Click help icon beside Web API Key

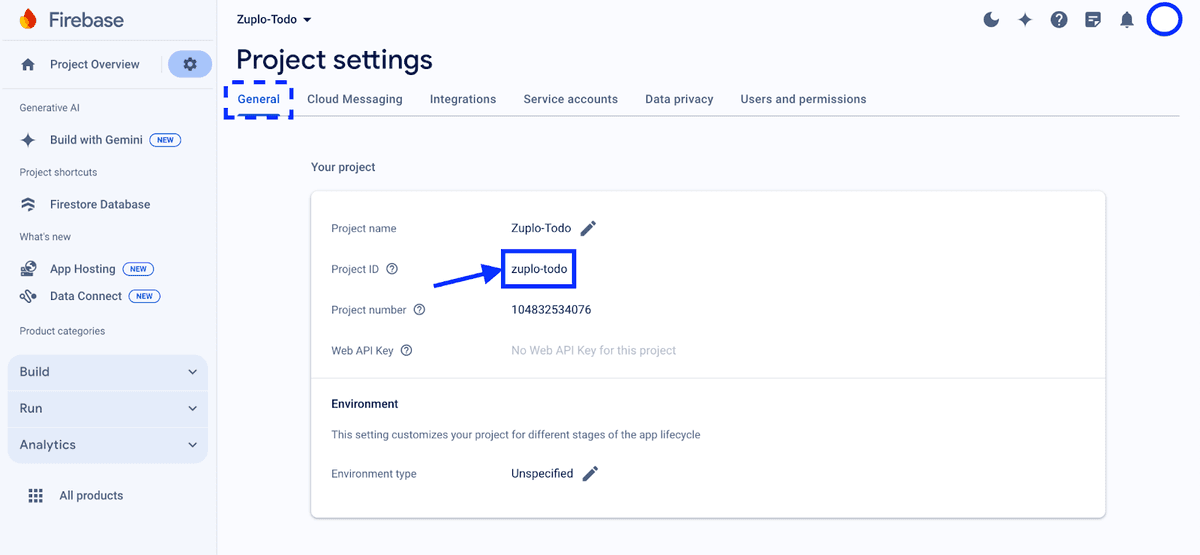(x=406, y=350)
